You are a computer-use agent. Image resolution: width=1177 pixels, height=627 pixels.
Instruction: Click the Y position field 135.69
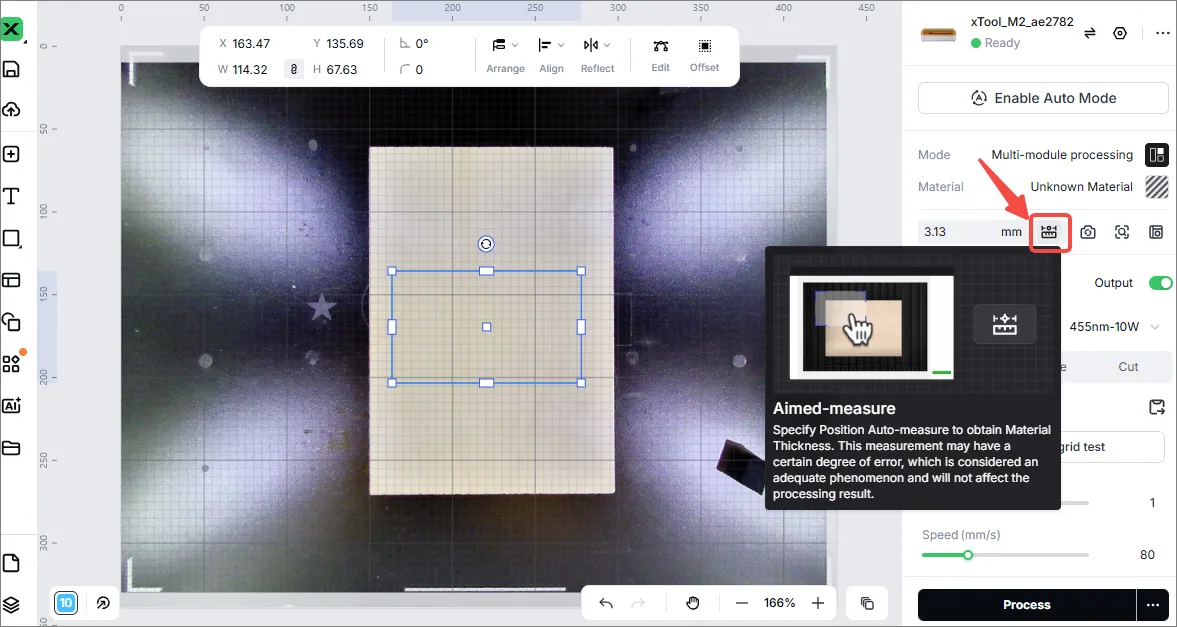pos(345,44)
